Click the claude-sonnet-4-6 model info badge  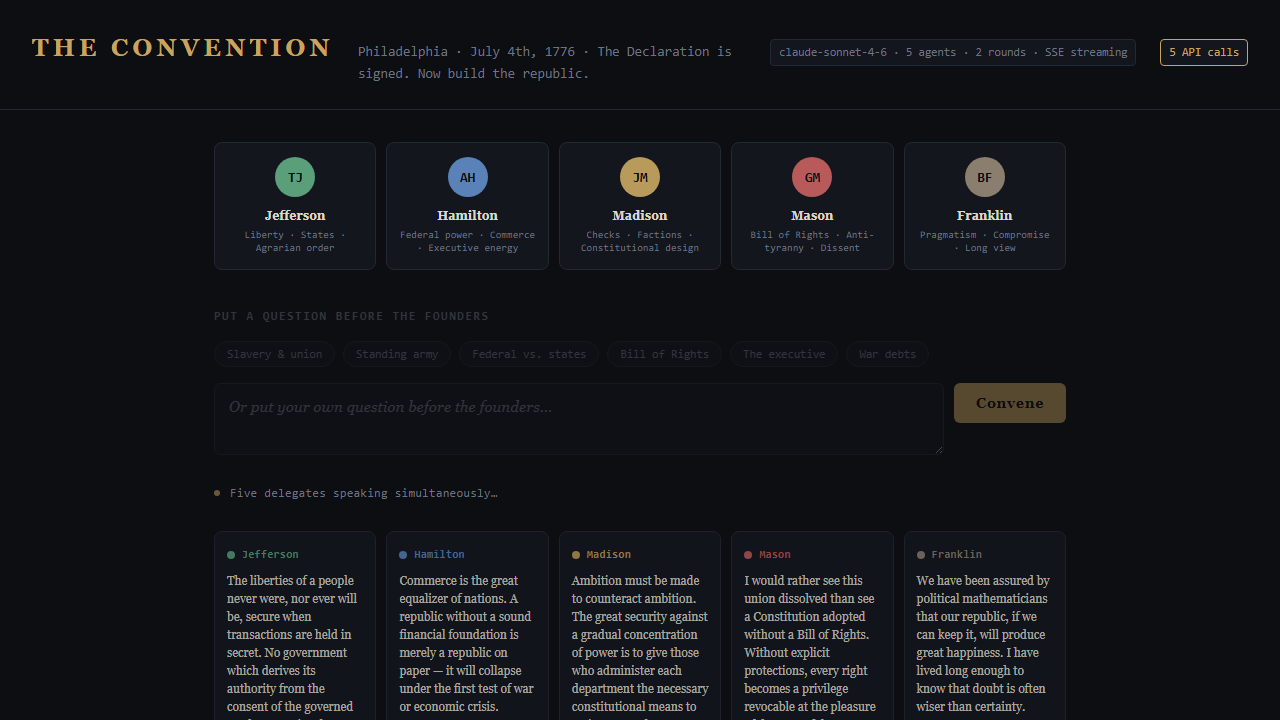[953, 52]
